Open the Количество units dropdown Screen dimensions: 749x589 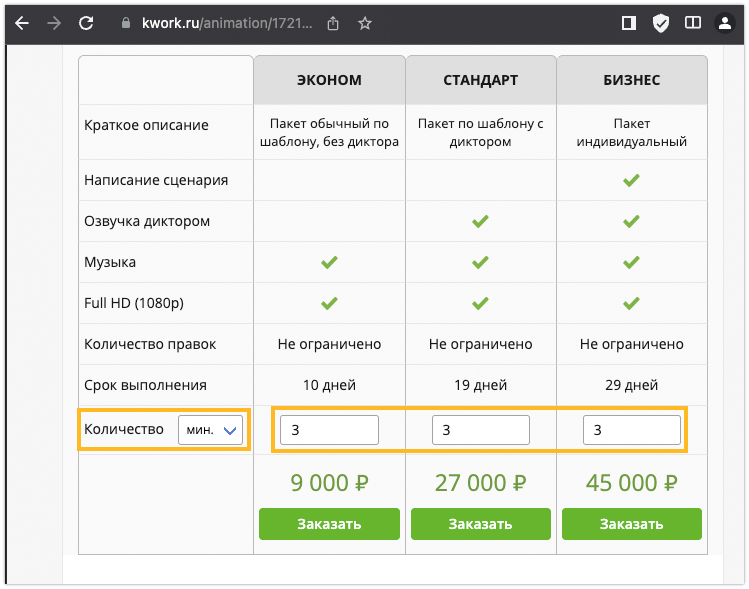(x=213, y=430)
